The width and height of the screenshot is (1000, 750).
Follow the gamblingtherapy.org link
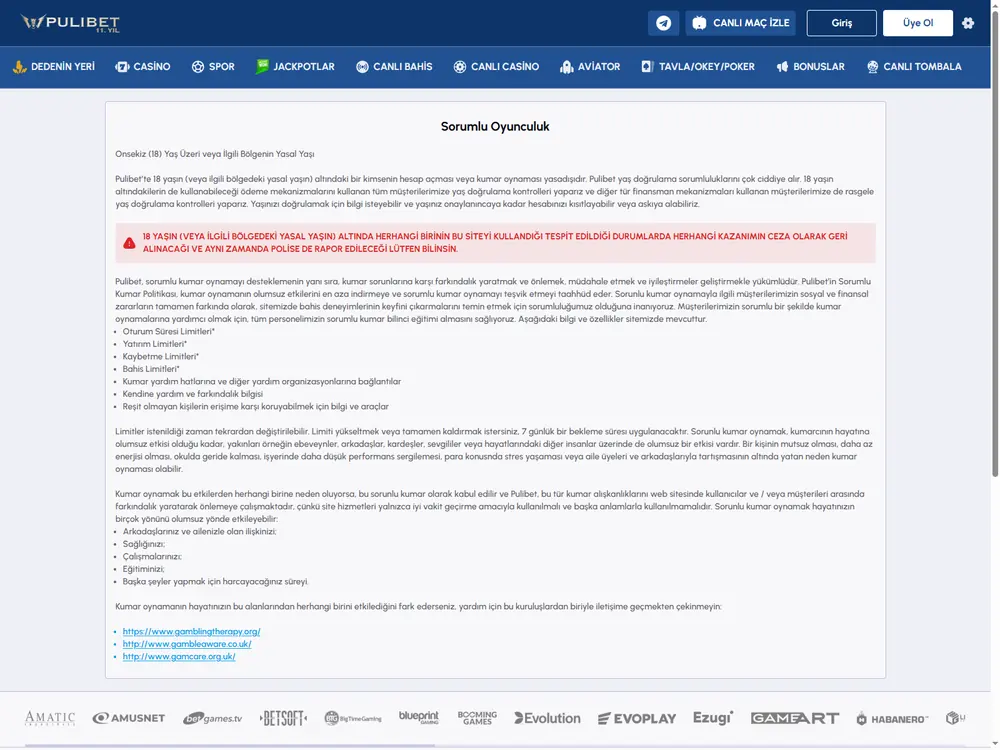tap(191, 631)
